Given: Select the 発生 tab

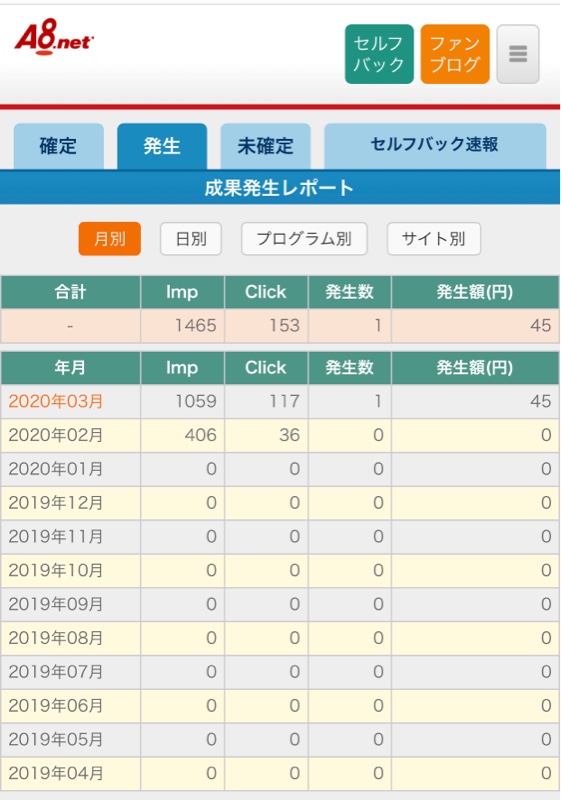Looking at the screenshot, I should pyautogui.click(x=162, y=146).
